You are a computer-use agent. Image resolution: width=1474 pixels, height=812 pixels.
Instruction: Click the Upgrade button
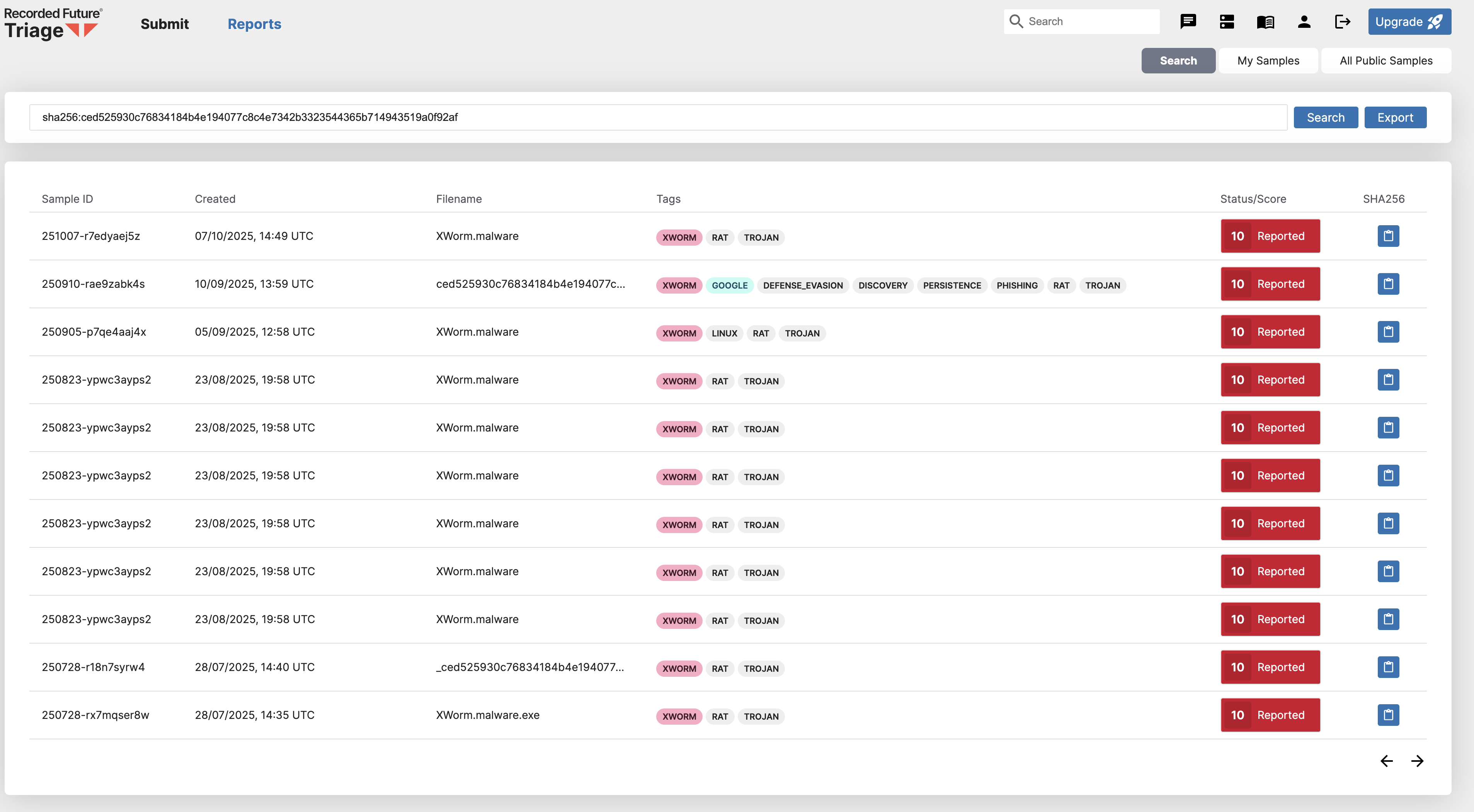(1409, 22)
